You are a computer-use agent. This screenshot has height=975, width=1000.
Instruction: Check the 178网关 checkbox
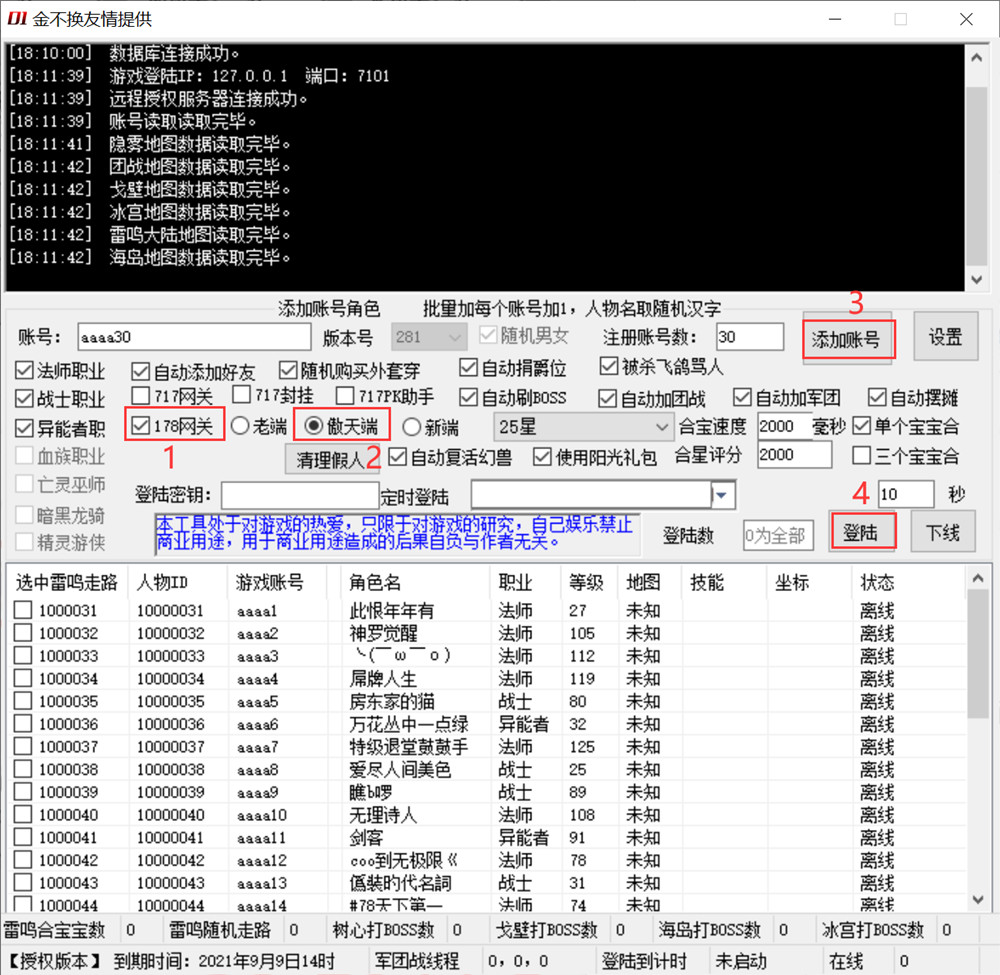point(141,426)
